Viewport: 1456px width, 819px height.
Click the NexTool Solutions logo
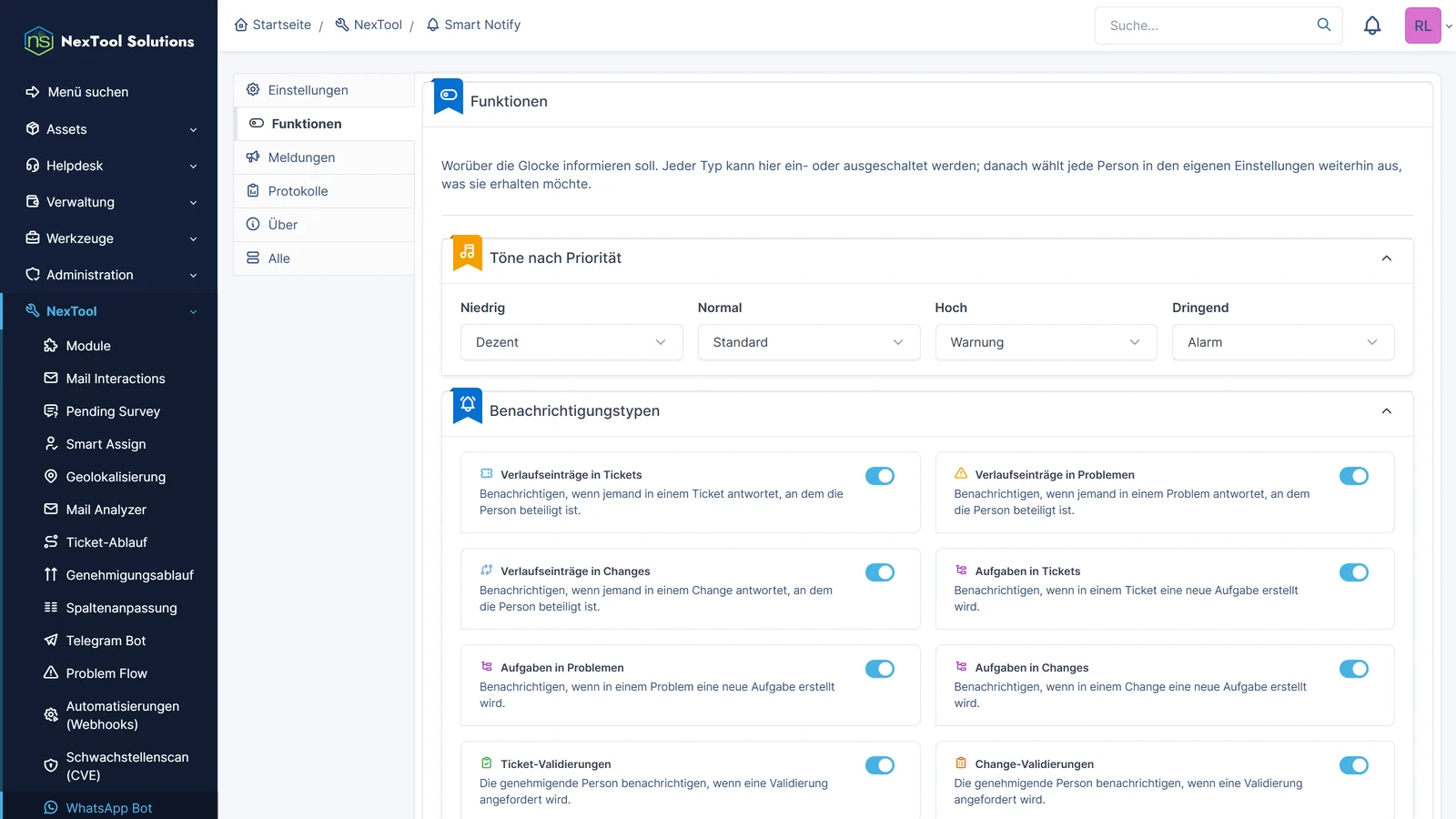pos(109,41)
